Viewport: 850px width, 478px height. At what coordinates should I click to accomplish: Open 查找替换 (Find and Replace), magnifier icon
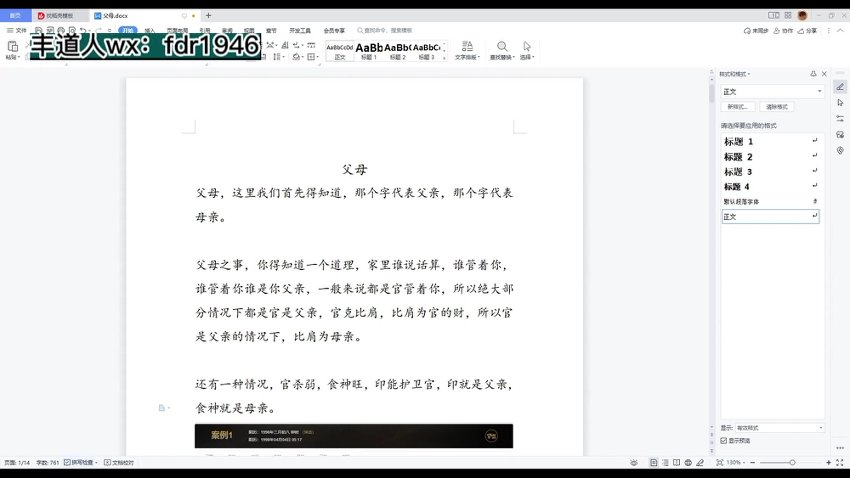click(502, 50)
